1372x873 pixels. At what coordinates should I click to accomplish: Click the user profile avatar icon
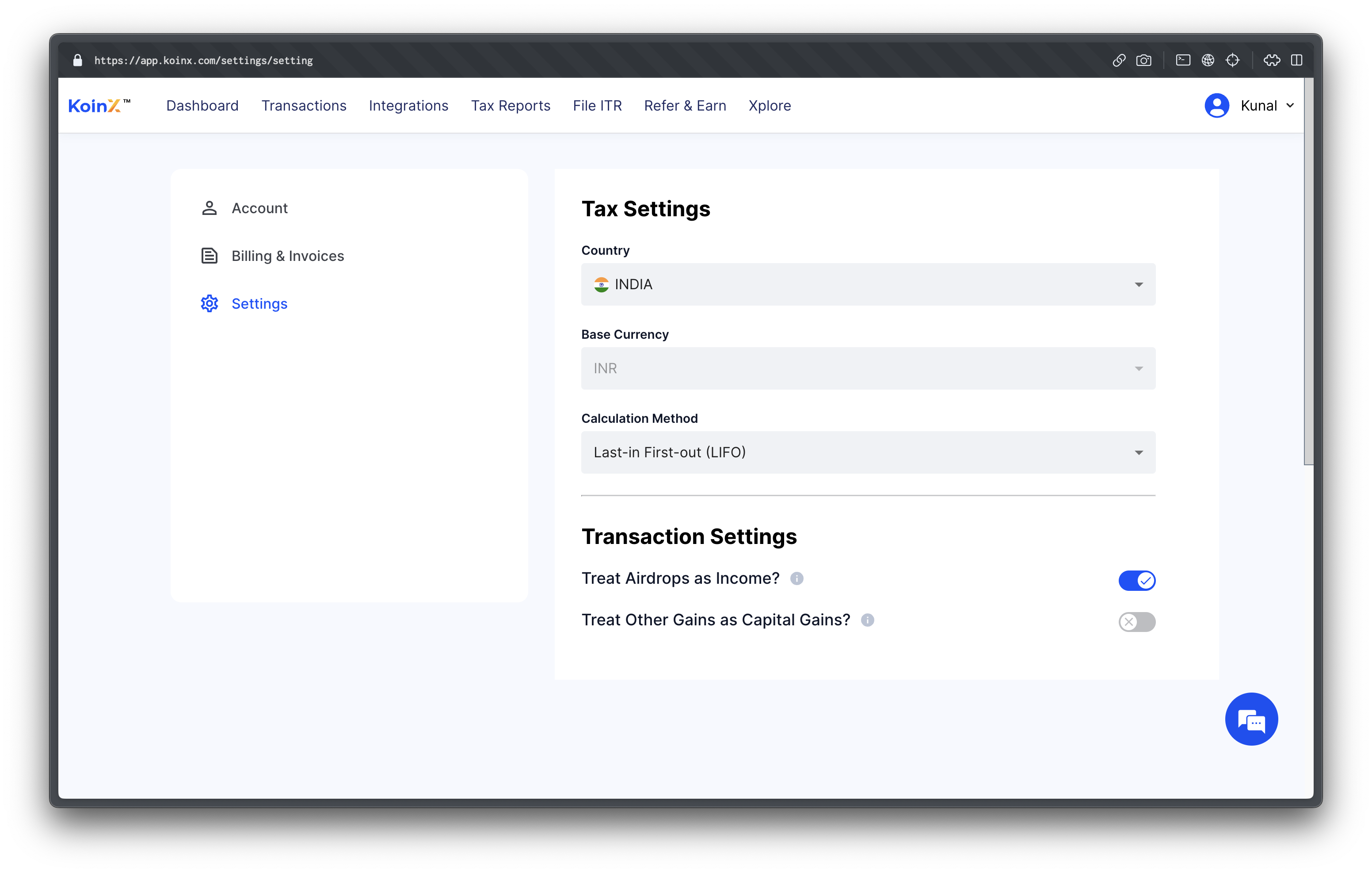point(1217,105)
